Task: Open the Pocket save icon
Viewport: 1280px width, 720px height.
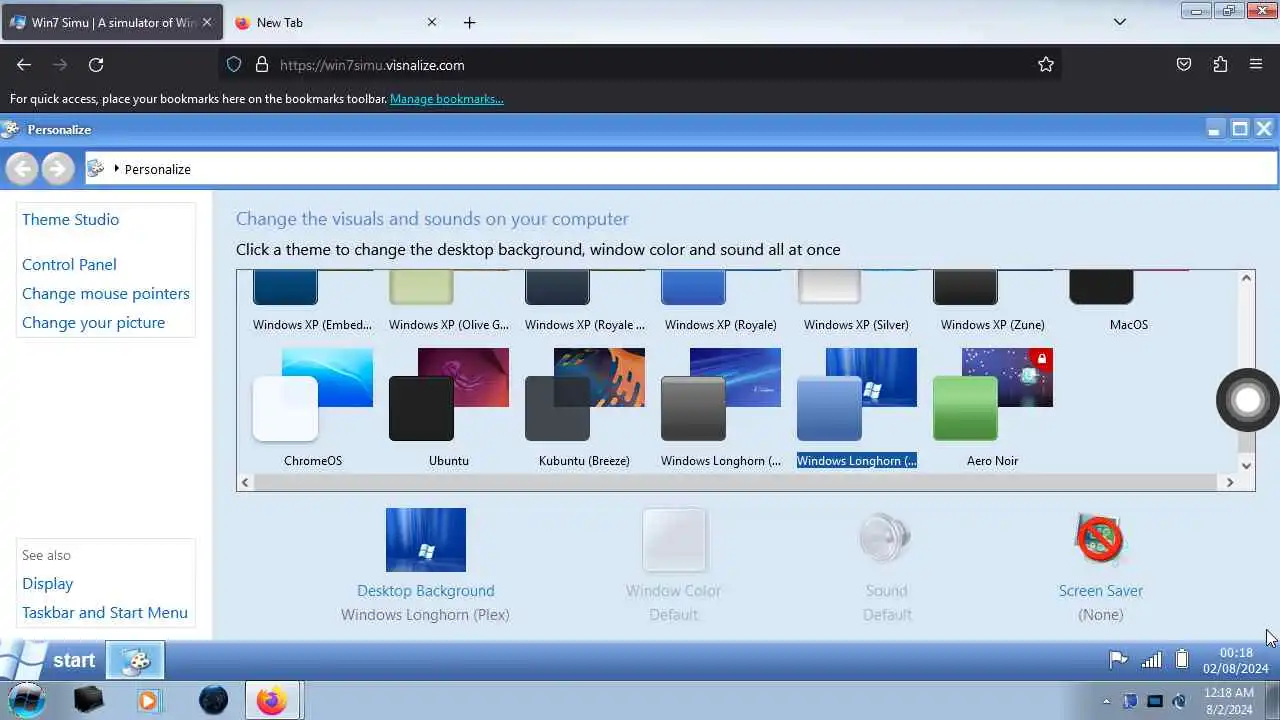Action: tap(1184, 65)
